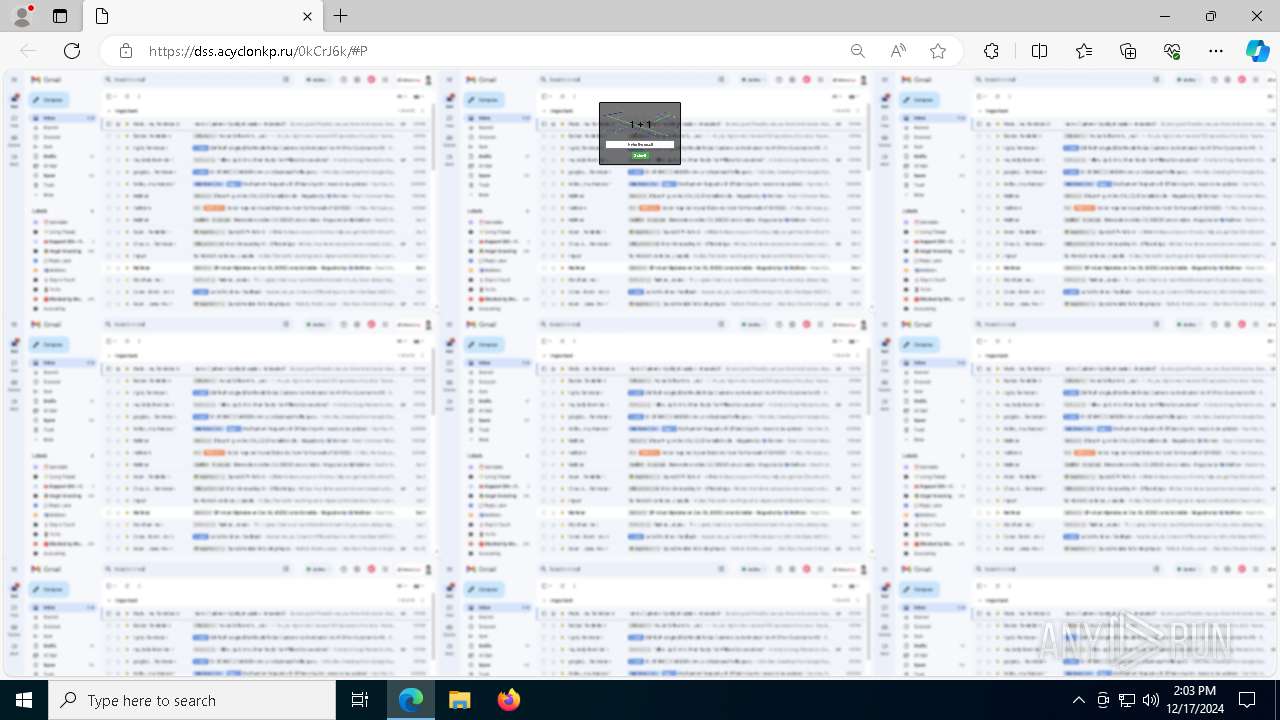Viewport: 1280px width, 720px height.
Task: Open the notification center icon
Action: tap(1247, 700)
